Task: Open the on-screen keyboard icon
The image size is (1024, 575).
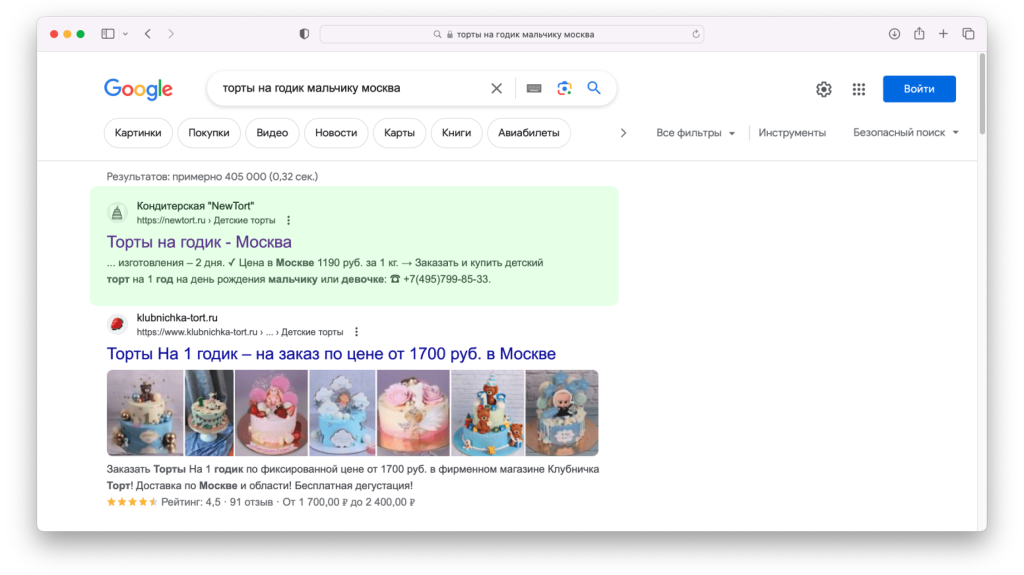Action: click(534, 88)
